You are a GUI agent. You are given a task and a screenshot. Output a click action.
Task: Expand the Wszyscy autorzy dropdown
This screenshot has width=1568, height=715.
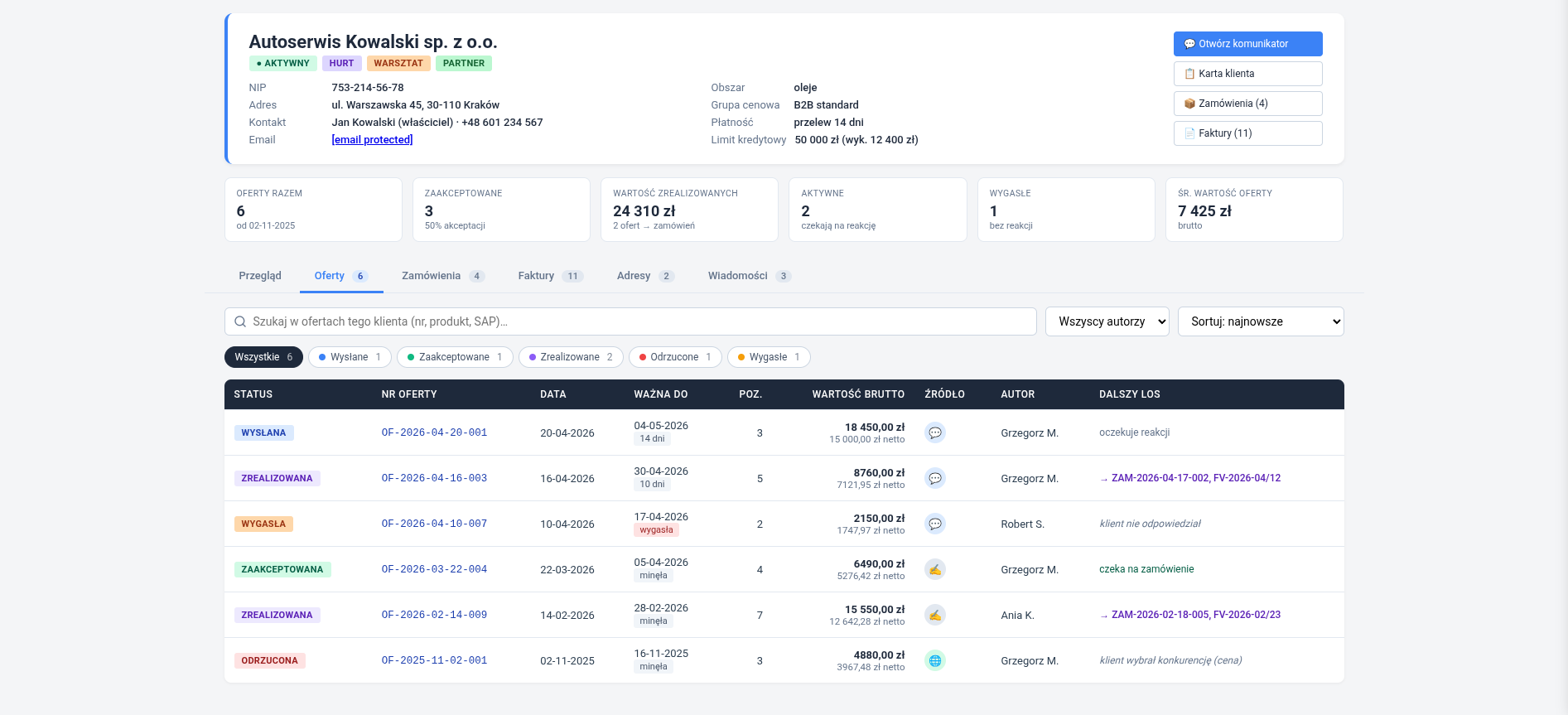[1107, 321]
